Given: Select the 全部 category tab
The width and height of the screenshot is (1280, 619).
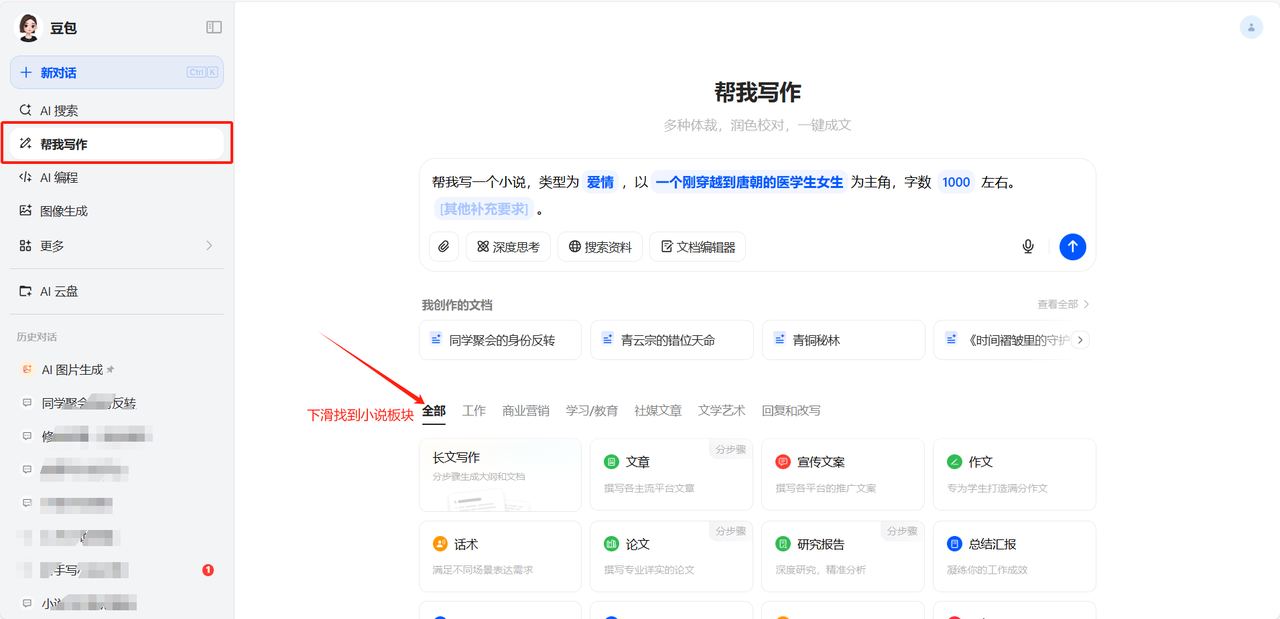Looking at the screenshot, I should [x=434, y=410].
